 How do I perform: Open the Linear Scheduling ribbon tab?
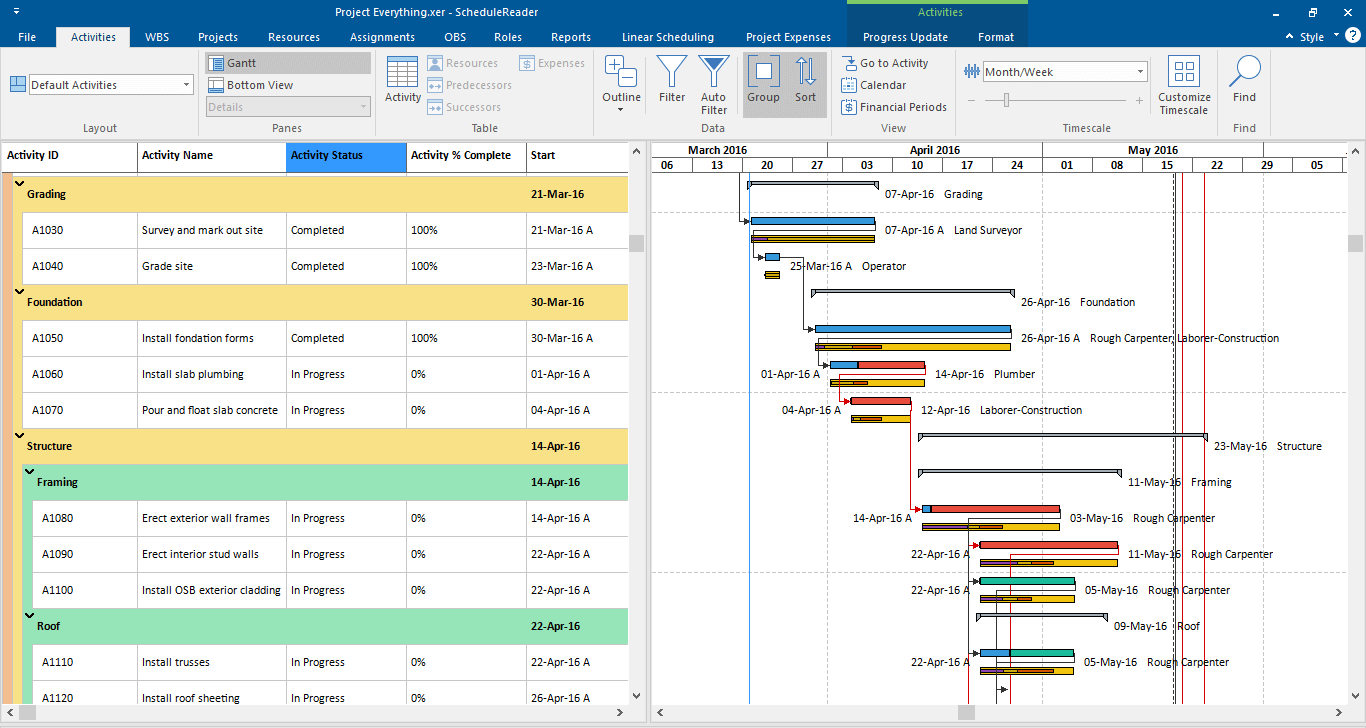[668, 36]
